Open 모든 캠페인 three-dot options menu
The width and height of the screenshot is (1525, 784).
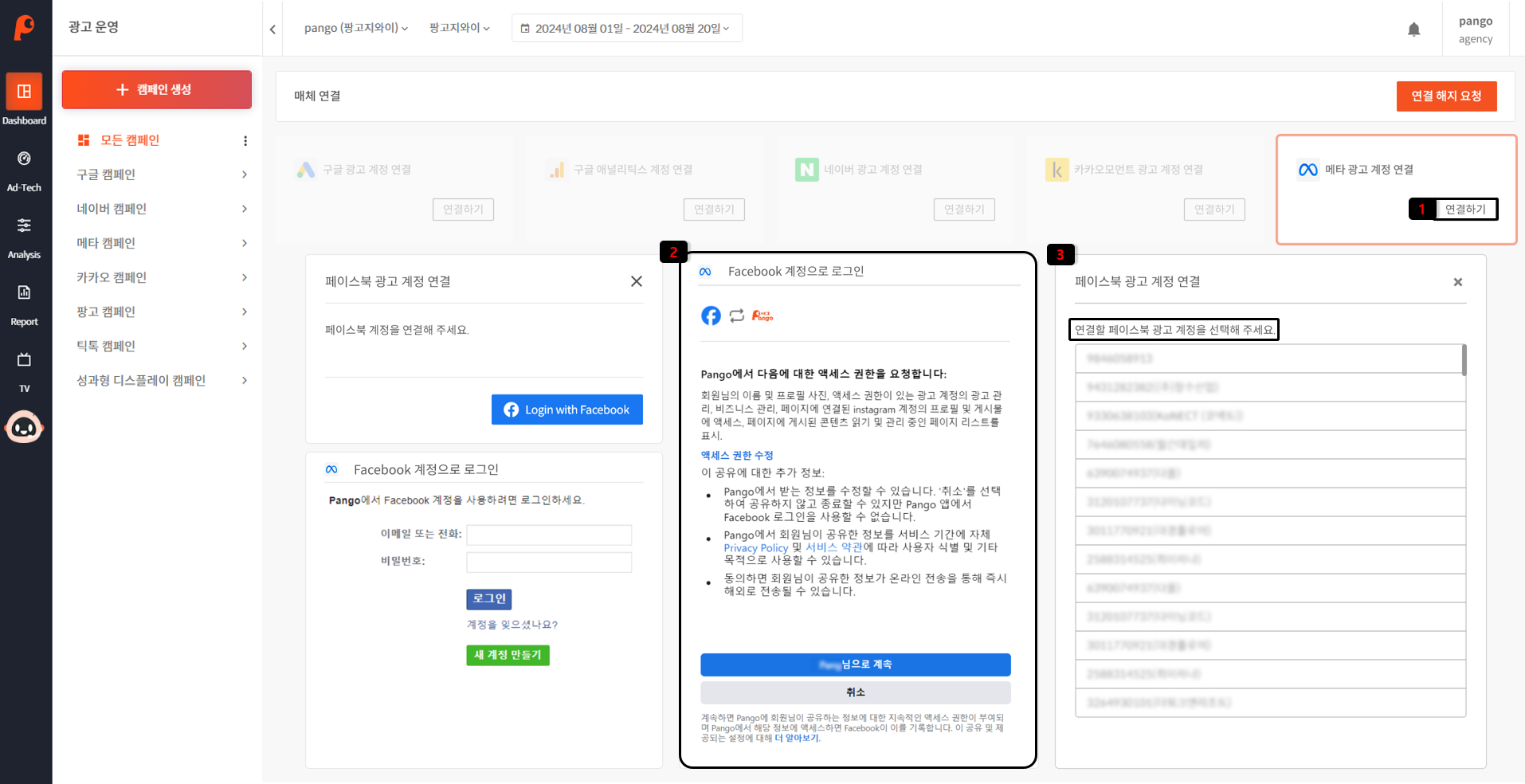pyautogui.click(x=245, y=141)
